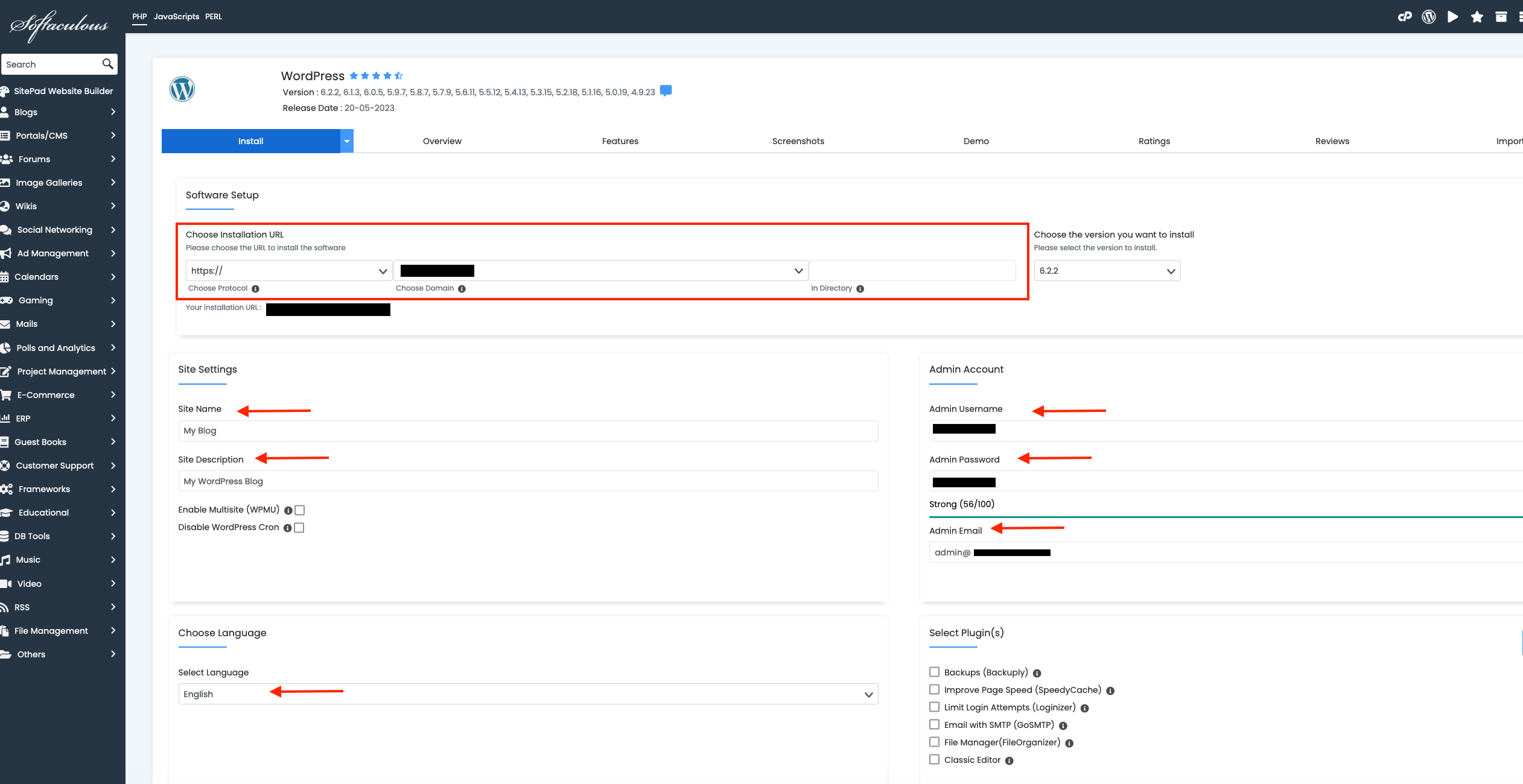
Task: Select the Backups (Backuply) plugin
Action: tap(935, 672)
